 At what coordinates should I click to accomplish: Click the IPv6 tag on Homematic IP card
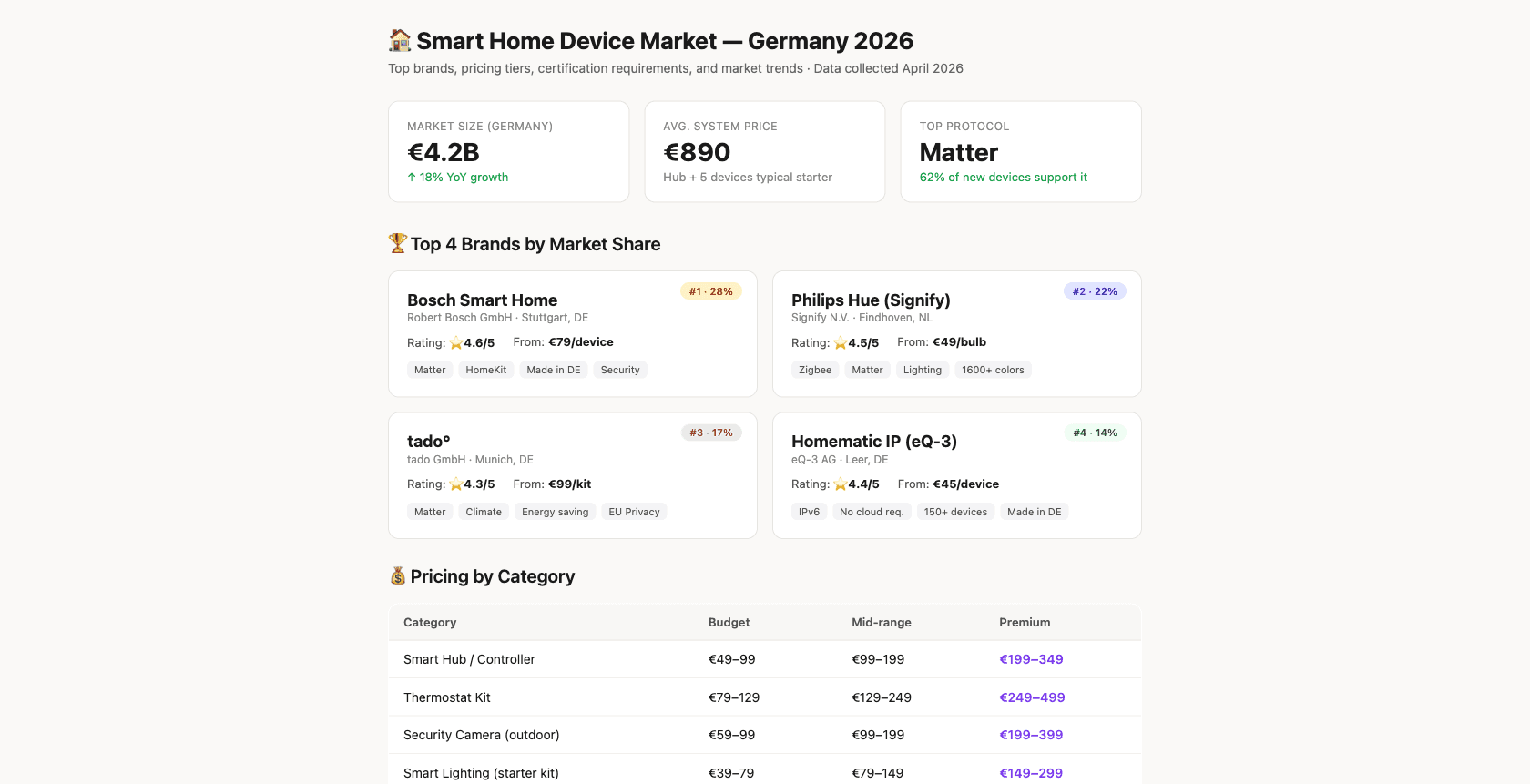point(810,512)
